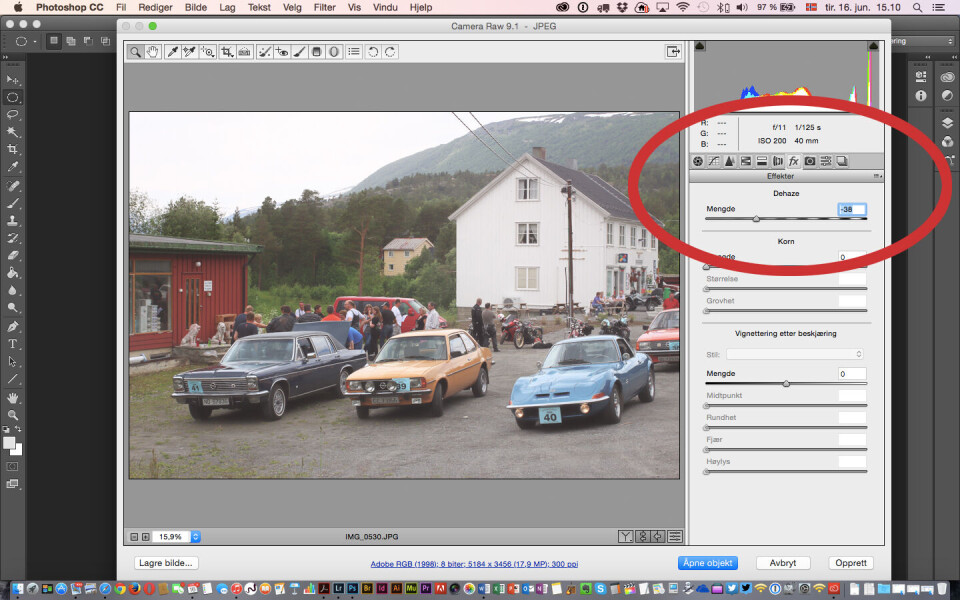Expand the vignette Stil dropdown
Viewport: 960px width, 600px height.
pyautogui.click(x=795, y=354)
